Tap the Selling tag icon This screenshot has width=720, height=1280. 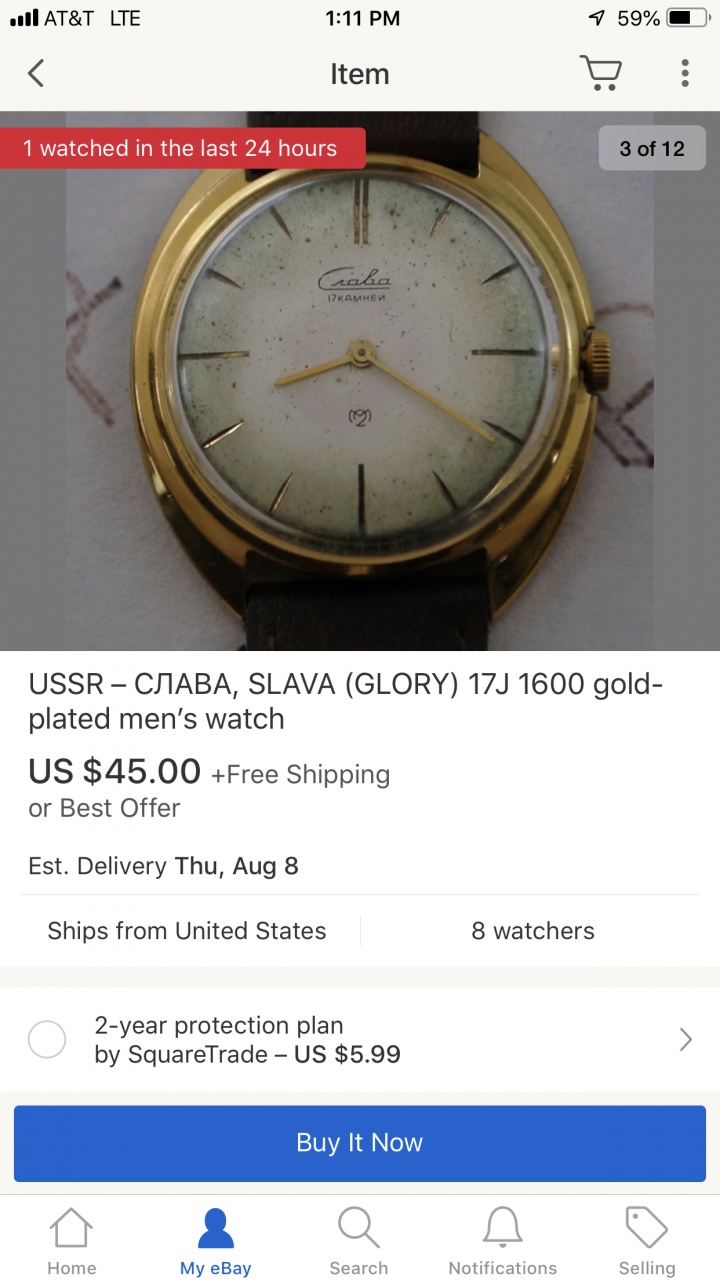[647, 1228]
